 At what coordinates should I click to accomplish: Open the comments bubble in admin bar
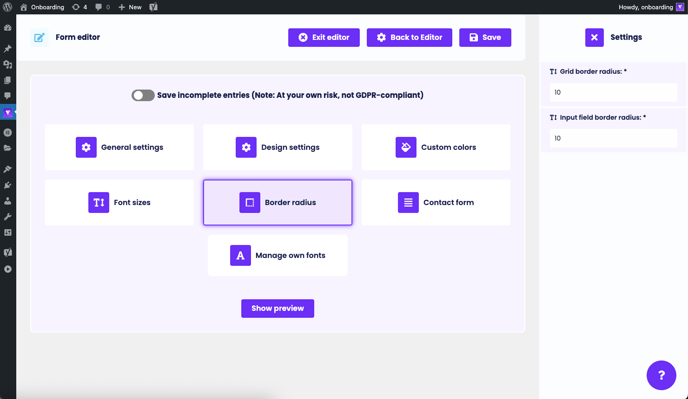coord(102,7)
